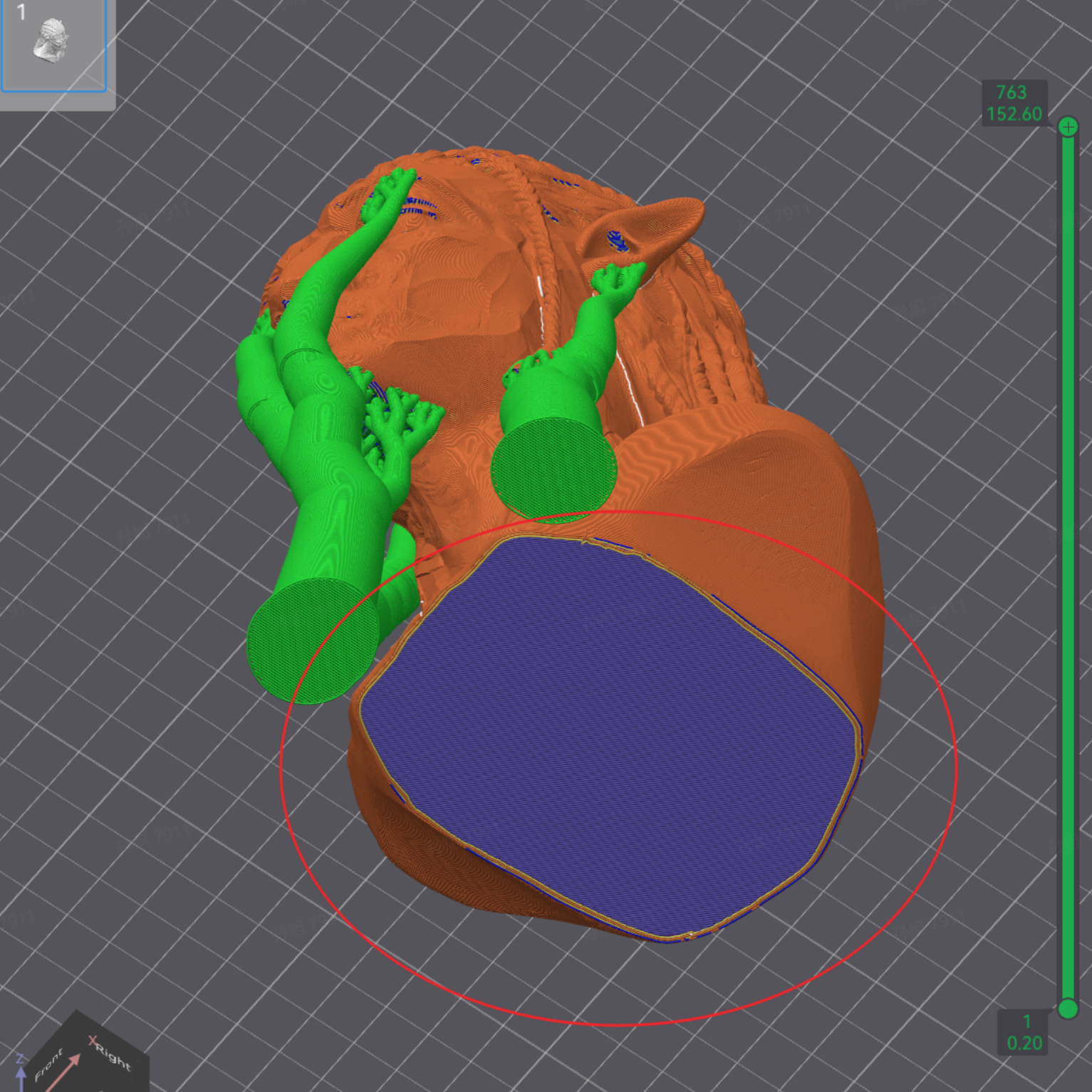
Task: Click the plate number 1 label in the thumbnail
Action: (x=21, y=12)
